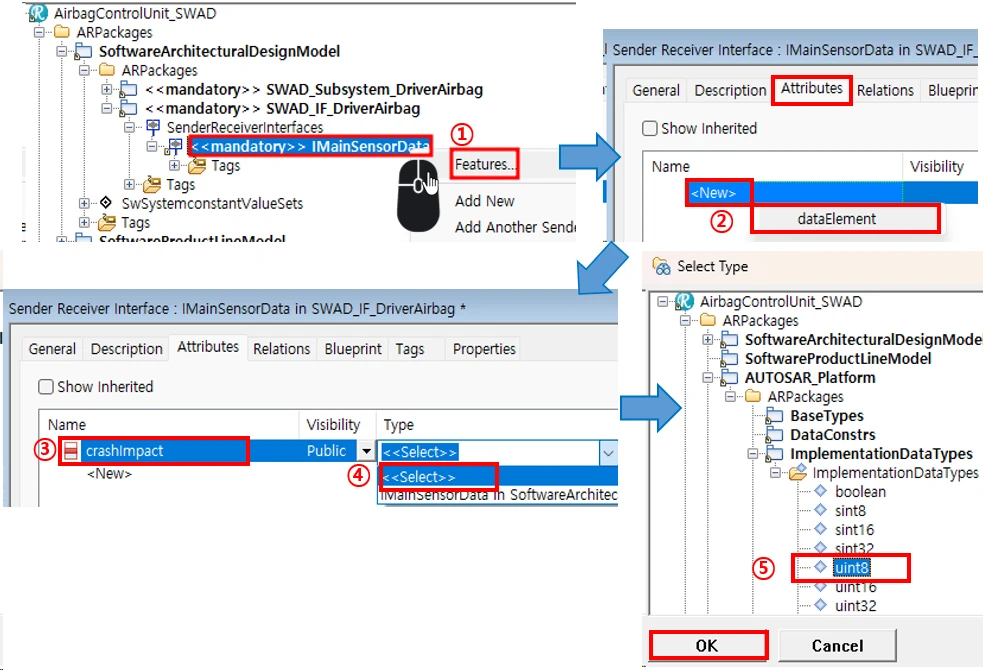The height and width of the screenshot is (670, 983).
Task: Click the DataConstrs package icon
Action: pyautogui.click(x=775, y=435)
